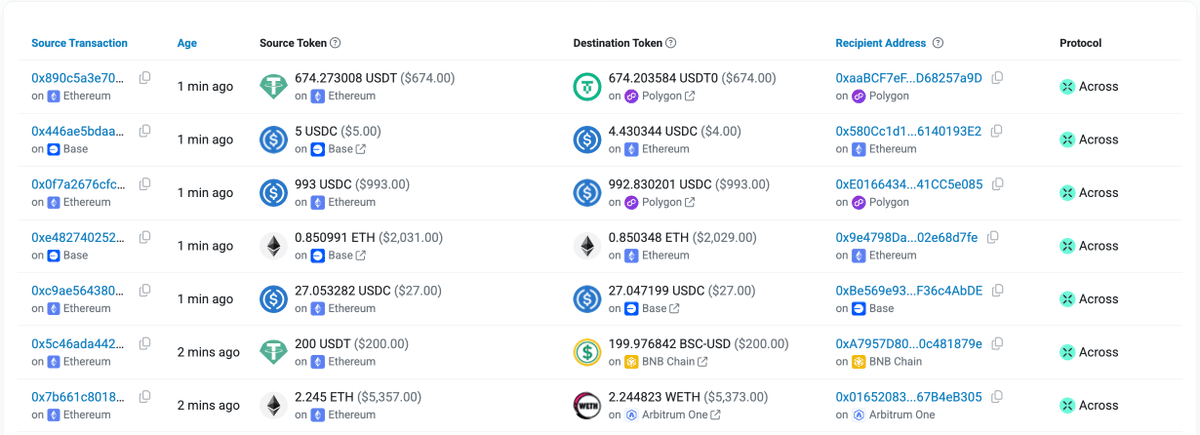Open transaction 0xc9ae564380 details
The height and width of the screenshot is (435, 1200).
click(x=78, y=290)
